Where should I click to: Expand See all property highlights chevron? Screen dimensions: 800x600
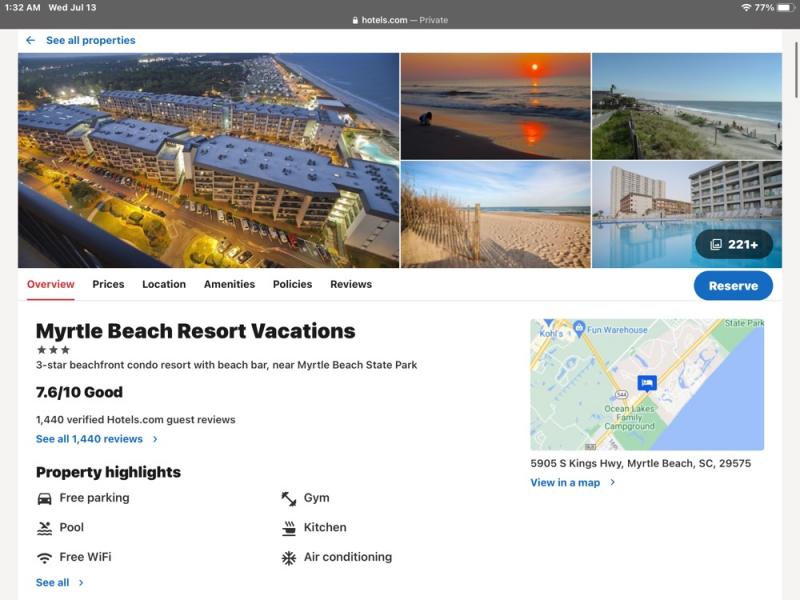coord(81,583)
